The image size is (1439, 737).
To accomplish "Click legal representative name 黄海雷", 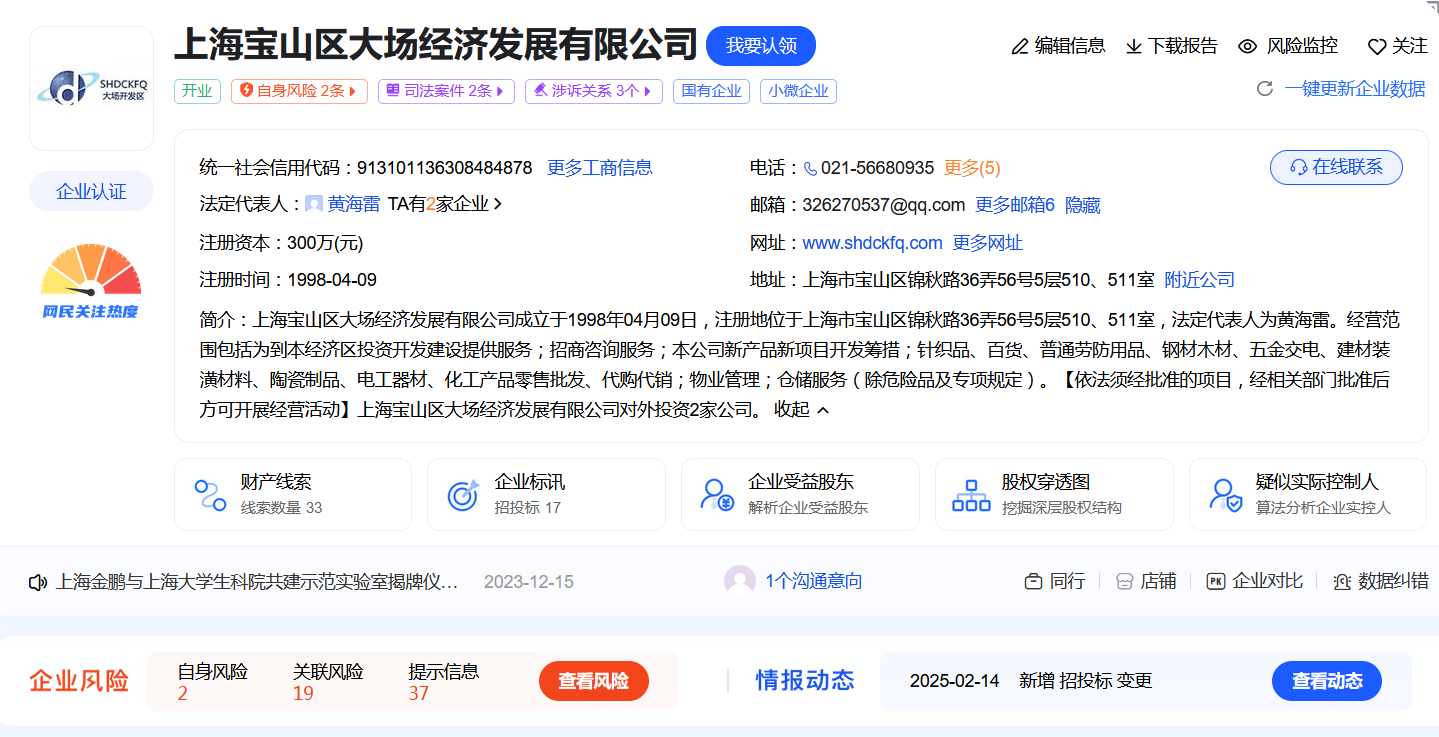I will pyautogui.click(x=354, y=204).
